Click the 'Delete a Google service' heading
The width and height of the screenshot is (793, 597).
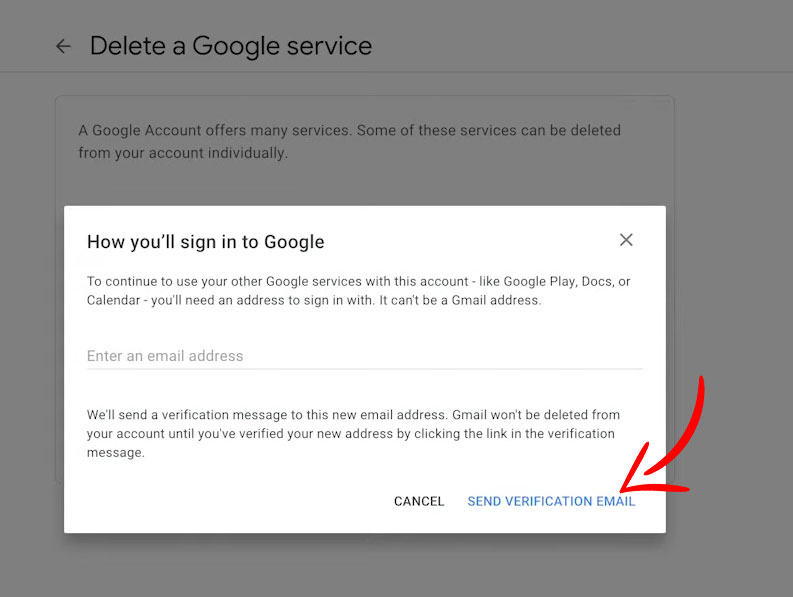[230, 46]
